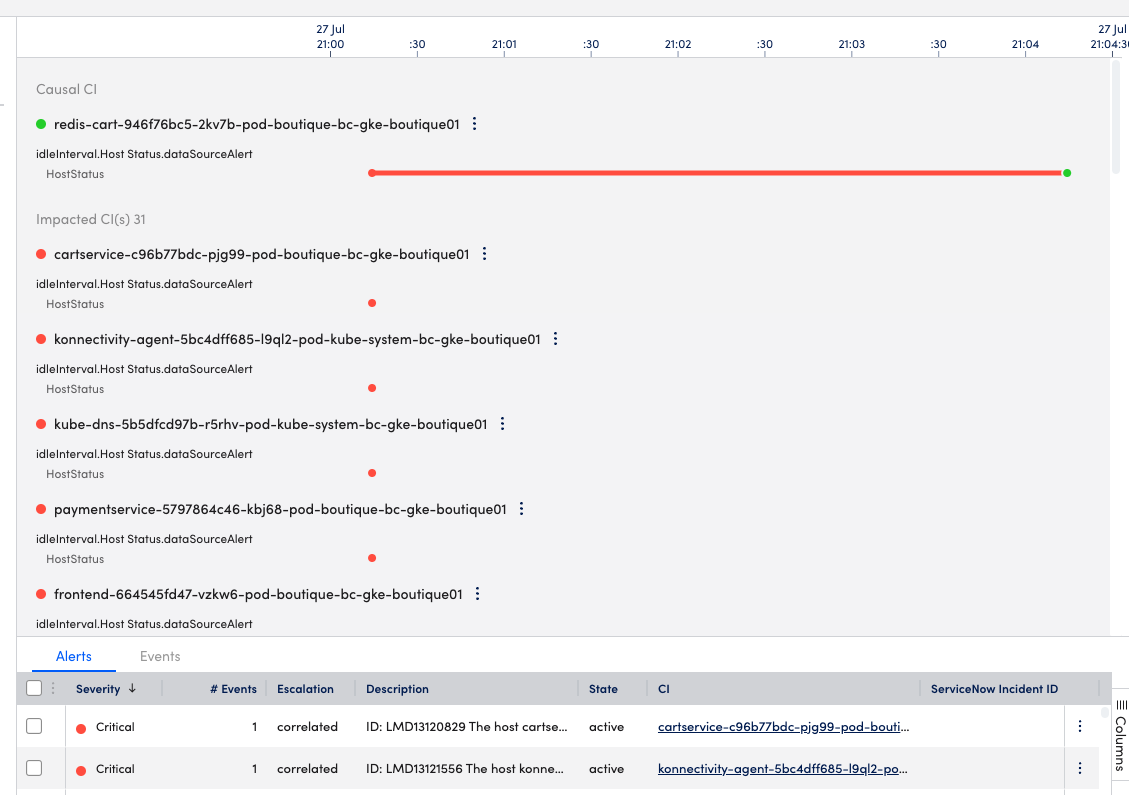Image resolution: width=1129 pixels, height=795 pixels.
Task: Toggle the select-all alerts checkbox
Action: (34, 688)
